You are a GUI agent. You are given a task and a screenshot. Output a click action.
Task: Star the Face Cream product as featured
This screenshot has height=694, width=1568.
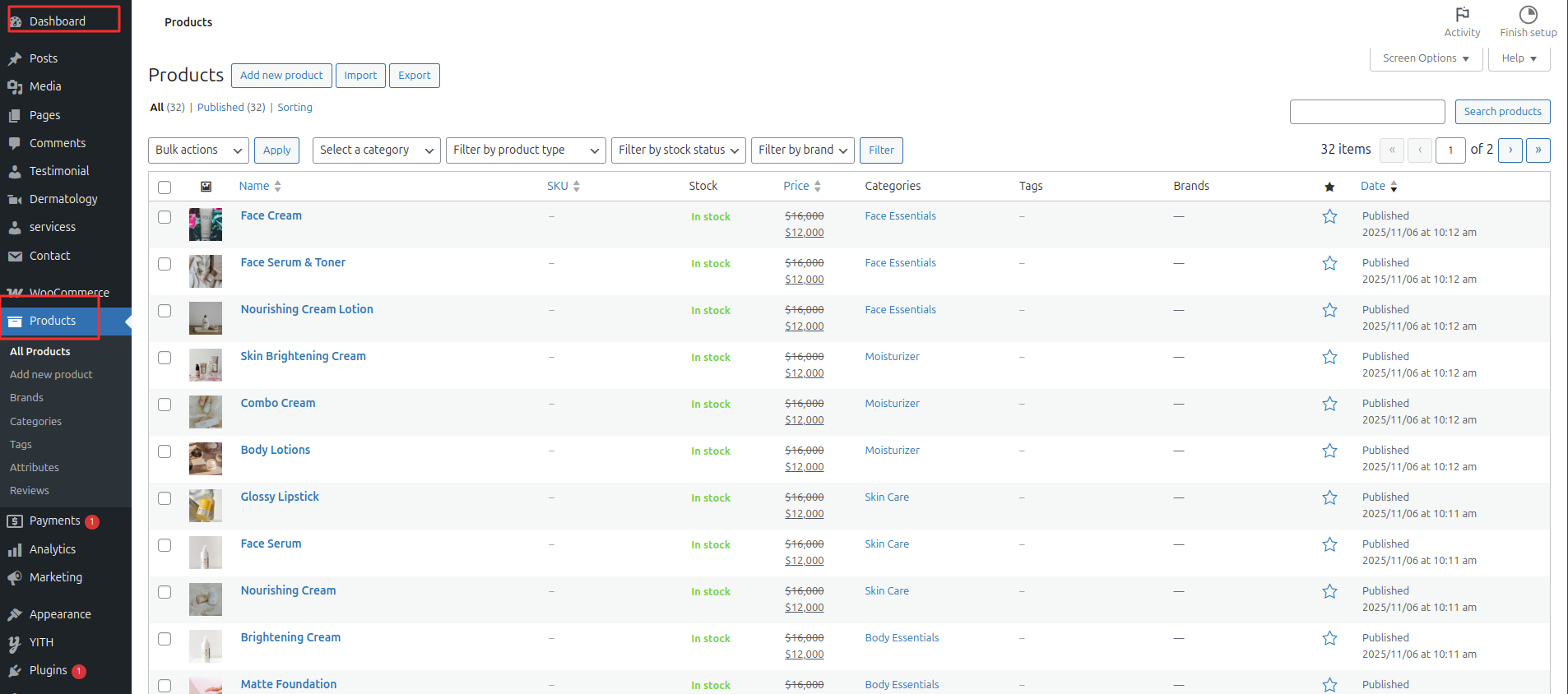point(1329,216)
